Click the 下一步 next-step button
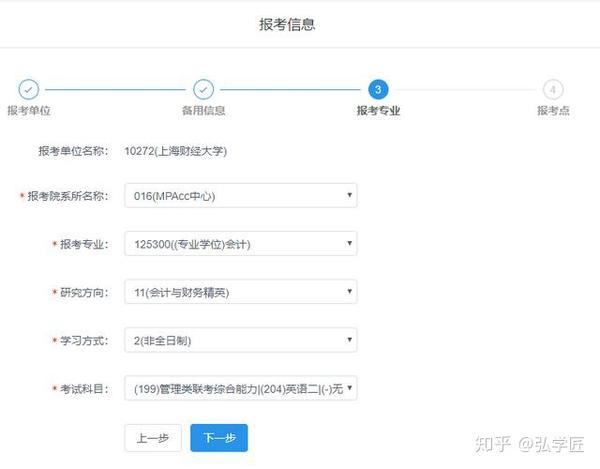The width and height of the screenshot is (600, 469). tap(219, 438)
